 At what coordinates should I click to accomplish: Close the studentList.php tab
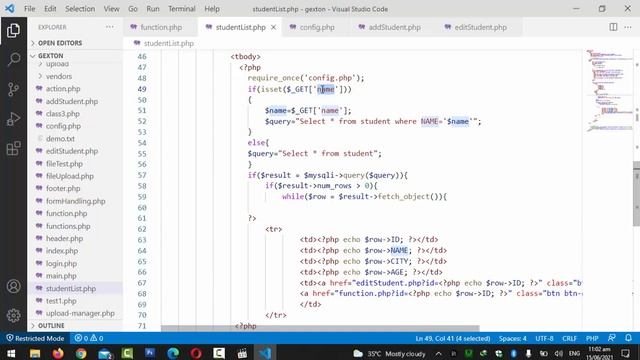click(x=273, y=27)
